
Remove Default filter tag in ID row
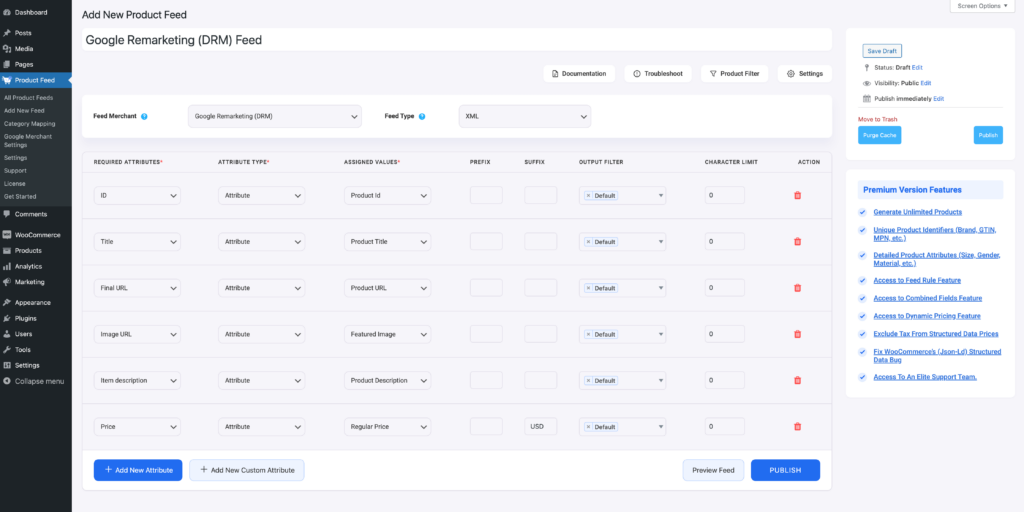pos(588,195)
